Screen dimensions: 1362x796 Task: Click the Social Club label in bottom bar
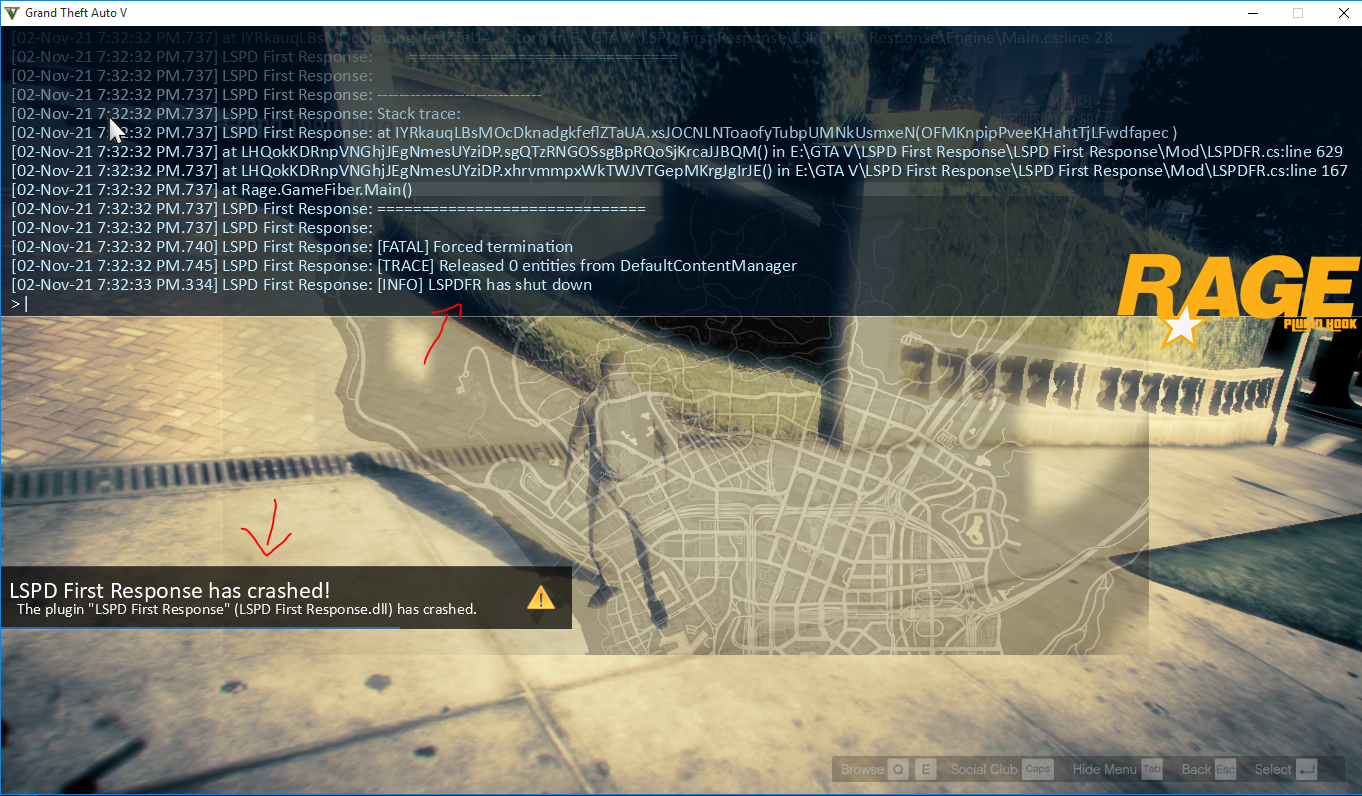pos(984,769)
